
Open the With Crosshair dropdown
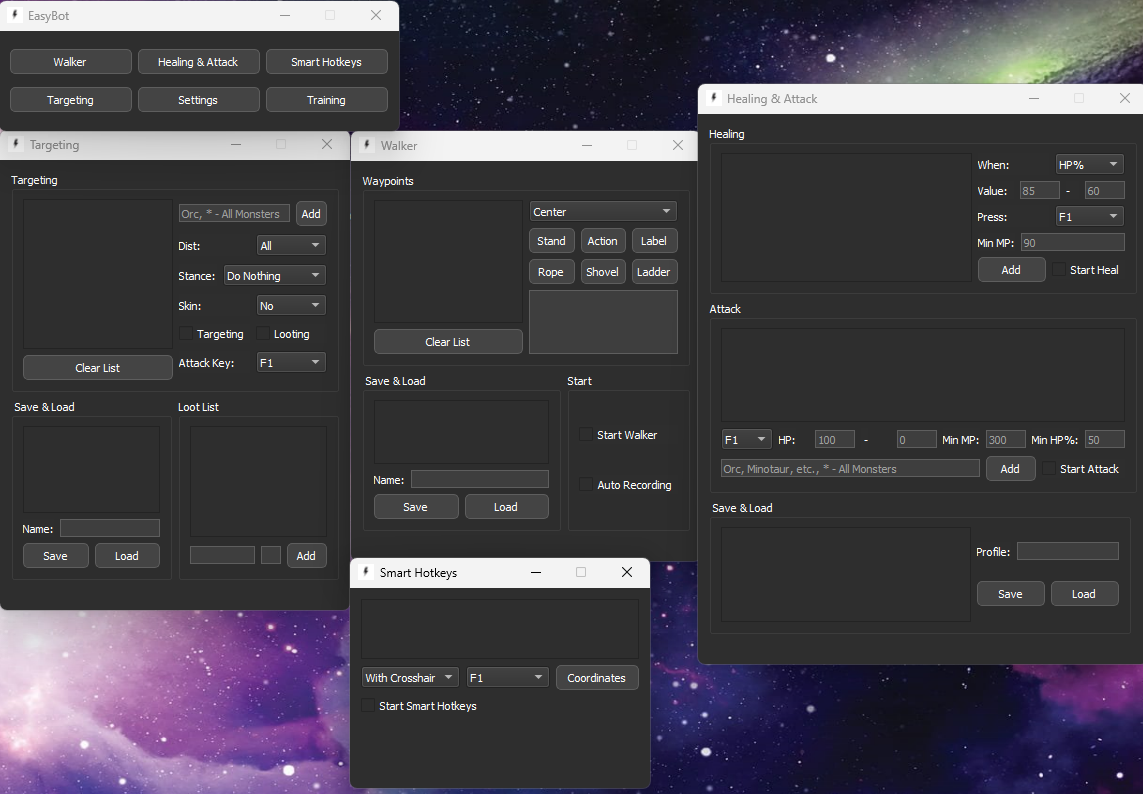tap(410, 678)
